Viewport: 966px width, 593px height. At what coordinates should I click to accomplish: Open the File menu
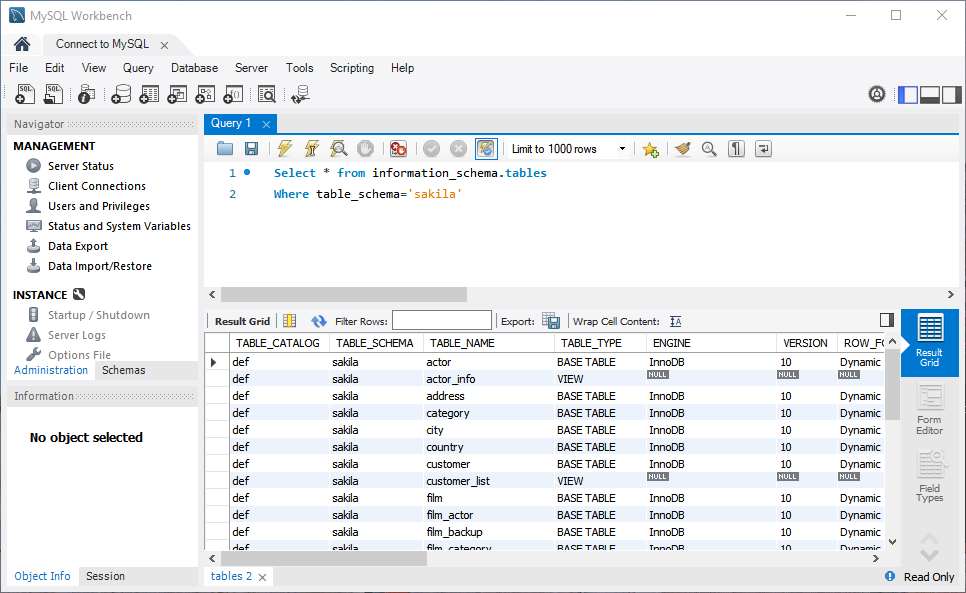coord(18,68)
